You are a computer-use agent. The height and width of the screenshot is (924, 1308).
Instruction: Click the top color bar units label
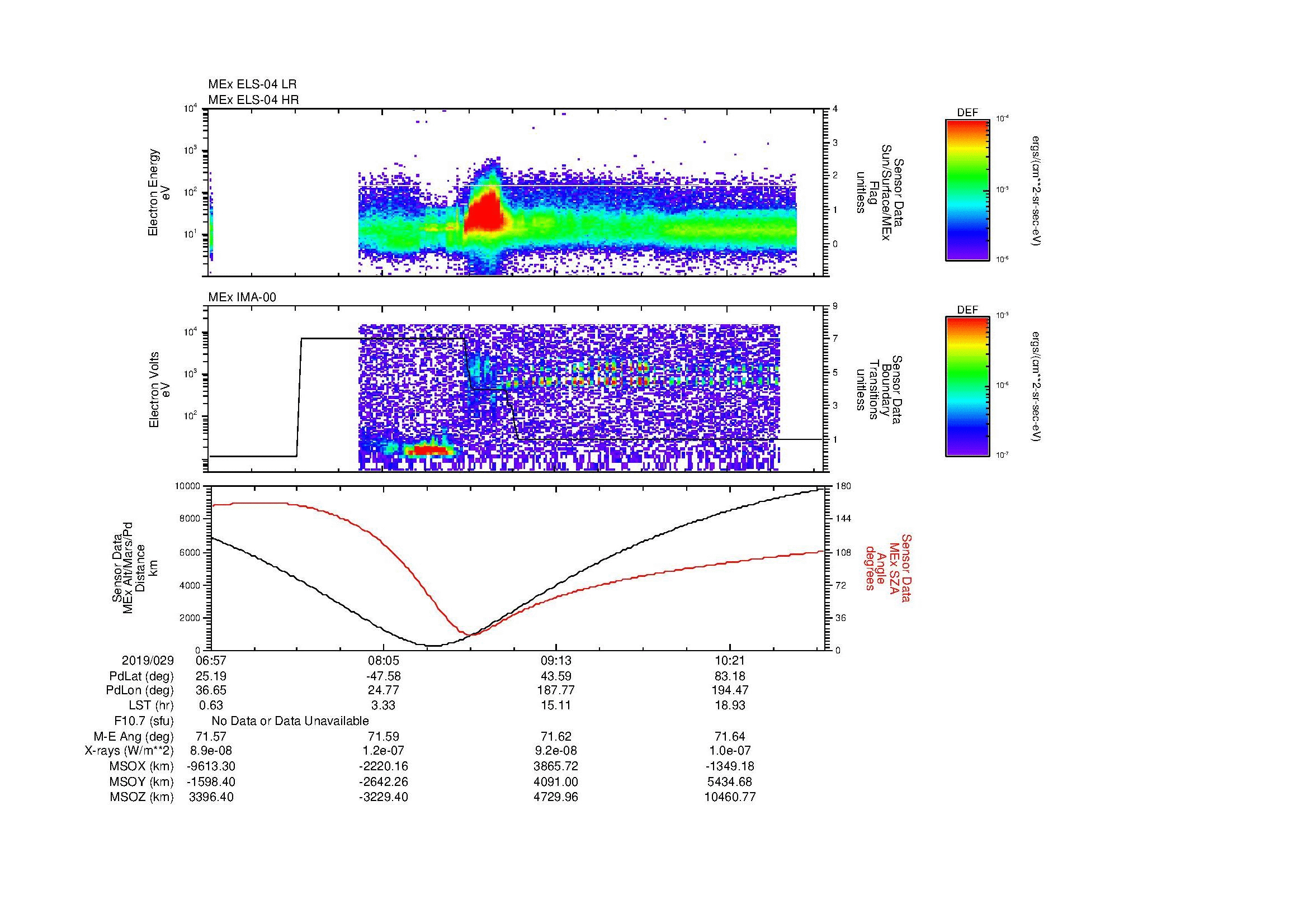click(x=1037, y=190)
